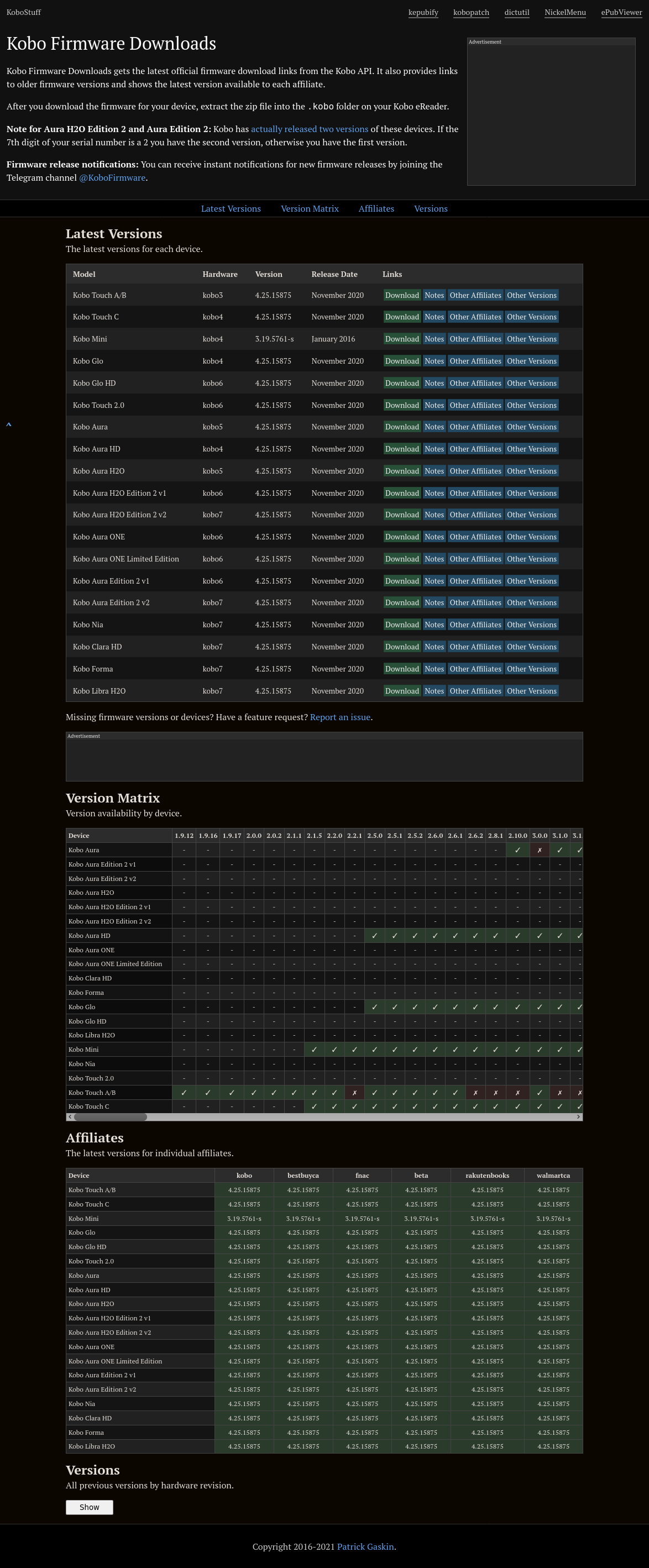Viewport: 649px width, 1568px height.
Task: Open Notes for Kobo Aura Edition 2 v1
Action: coord(434,581)
